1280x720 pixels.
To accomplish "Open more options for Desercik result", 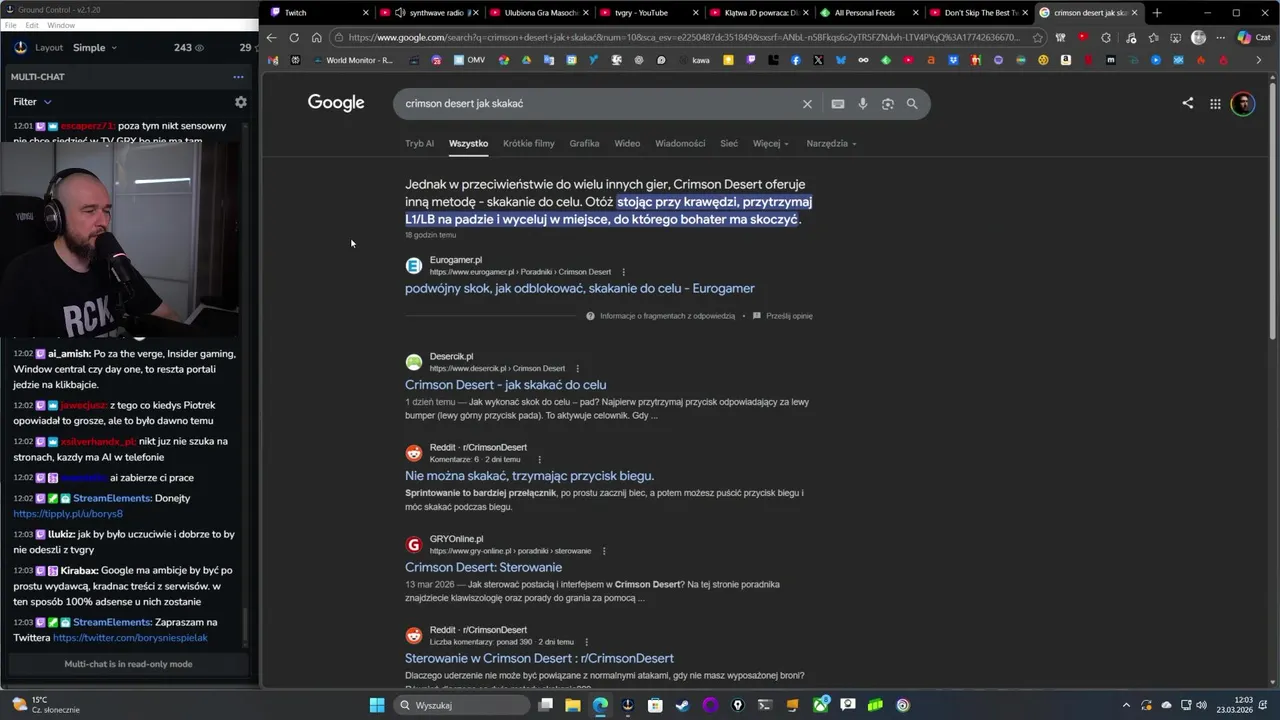I will (x=577, y=368).
